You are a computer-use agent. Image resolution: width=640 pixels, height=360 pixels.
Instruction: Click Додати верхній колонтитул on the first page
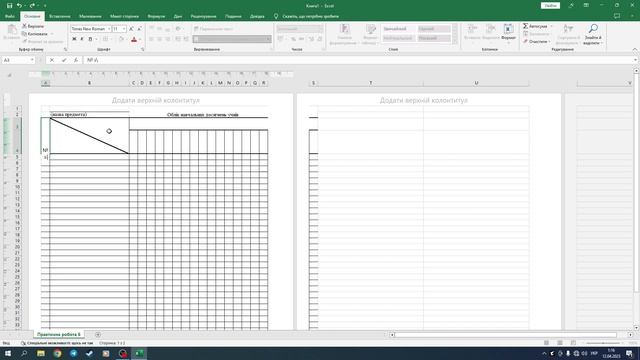pos(156,100)
